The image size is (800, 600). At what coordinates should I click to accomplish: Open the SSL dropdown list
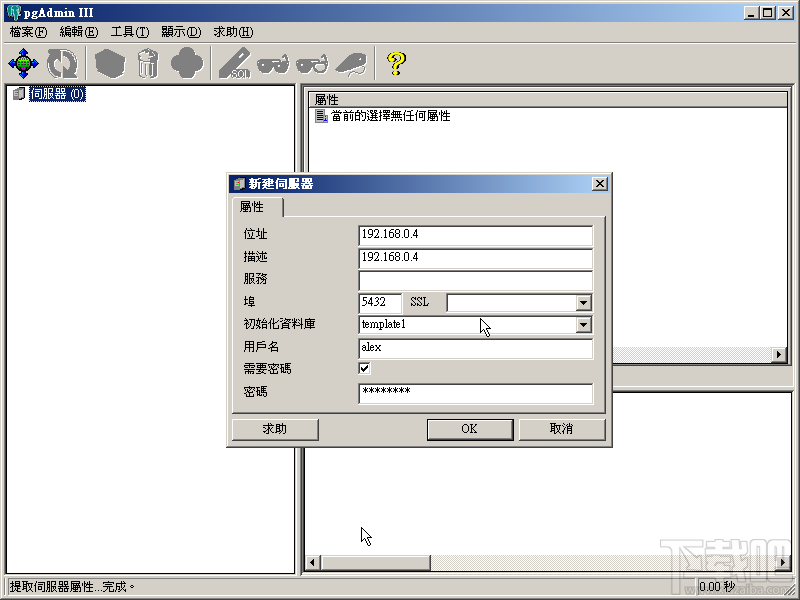tap(583, 301)
